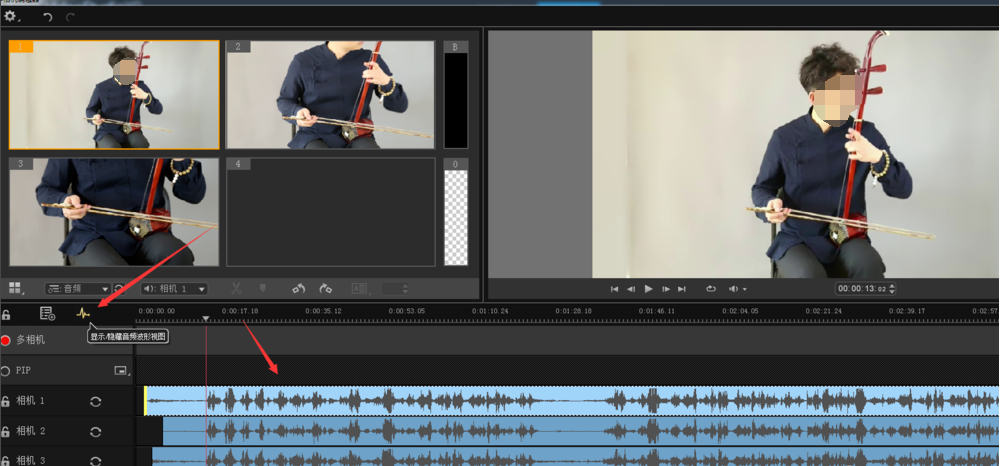Enable the 多相机 record radio button
The width and height of the screenshot is (1002, 466).
point(6,341)
